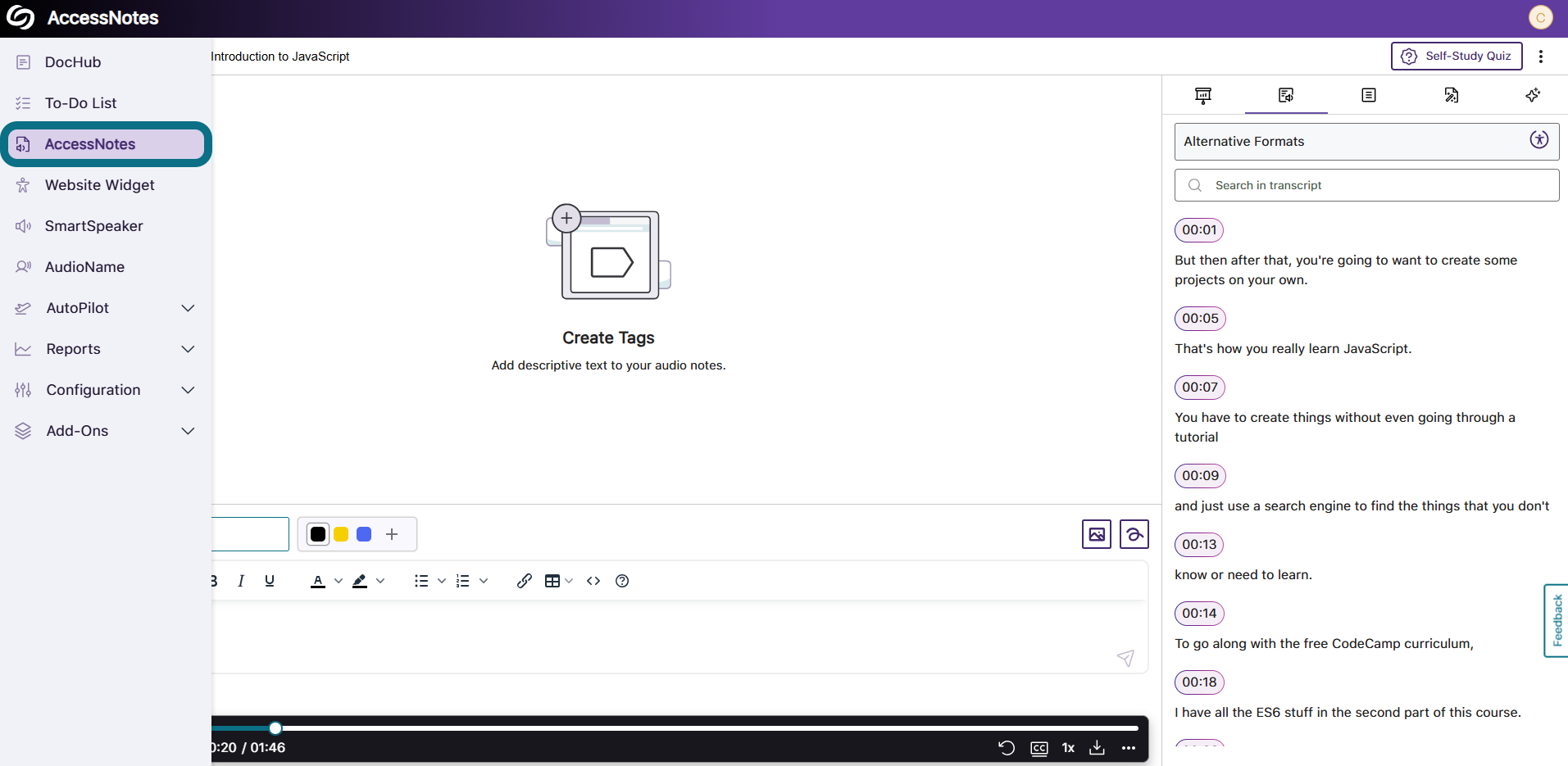Open the table insert icon
The width and height of the screenshot is (1568, 766).
coord(552,581)
